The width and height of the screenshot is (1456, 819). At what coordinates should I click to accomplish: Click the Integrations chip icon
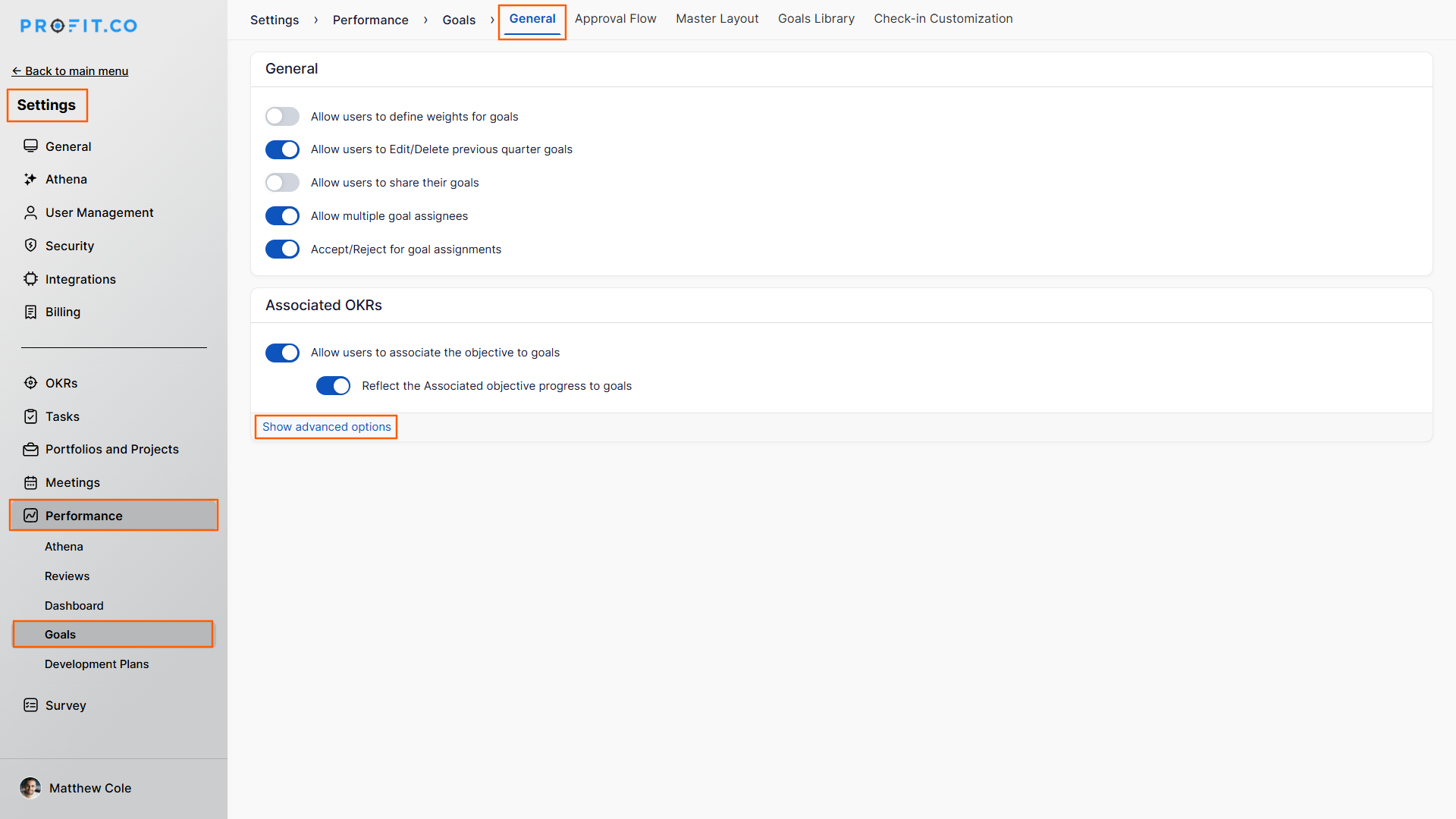[x=30, y=279]
